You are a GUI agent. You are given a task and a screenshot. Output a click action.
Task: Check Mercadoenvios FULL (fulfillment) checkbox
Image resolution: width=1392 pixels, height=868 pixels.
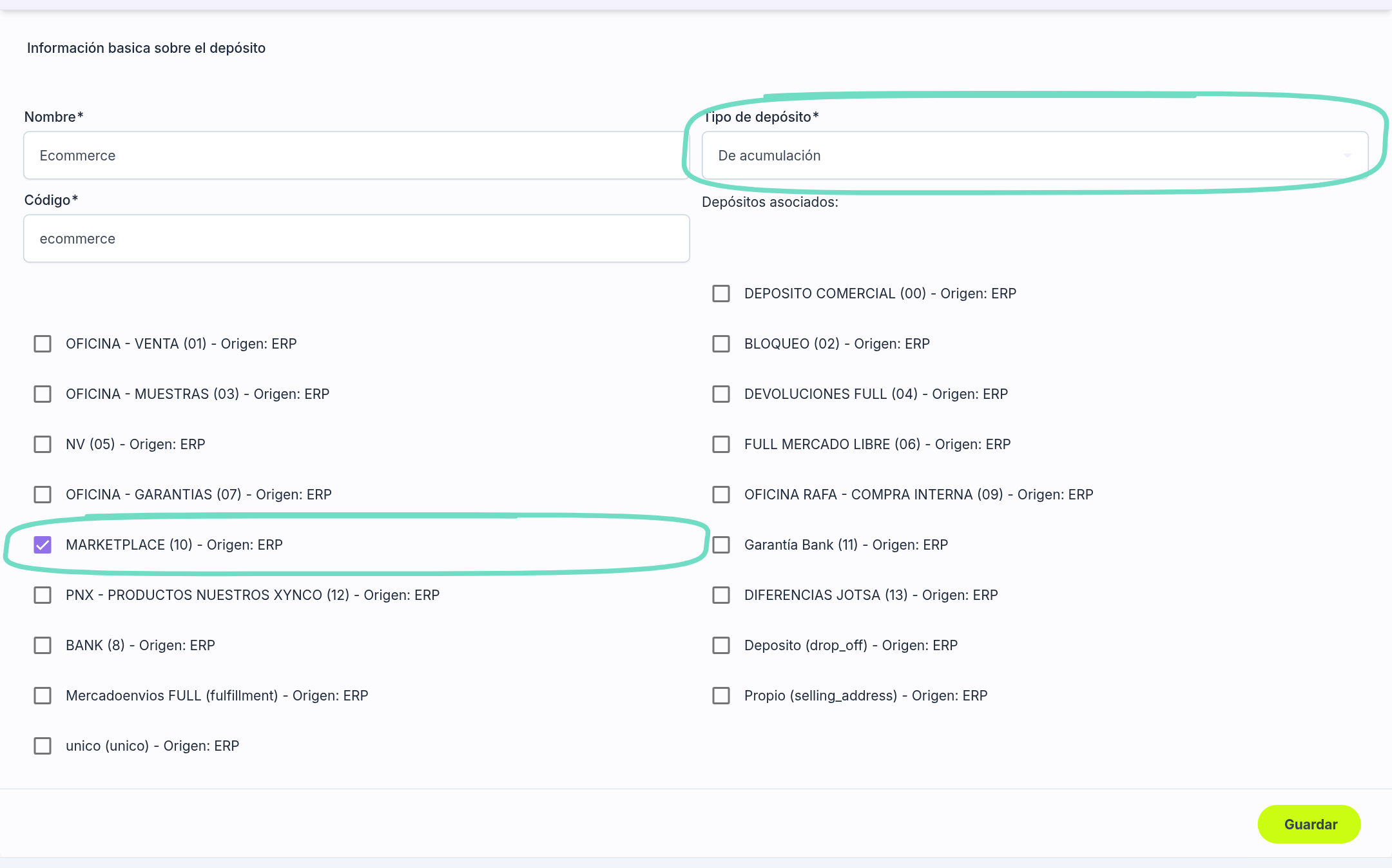tap(43, 696)
